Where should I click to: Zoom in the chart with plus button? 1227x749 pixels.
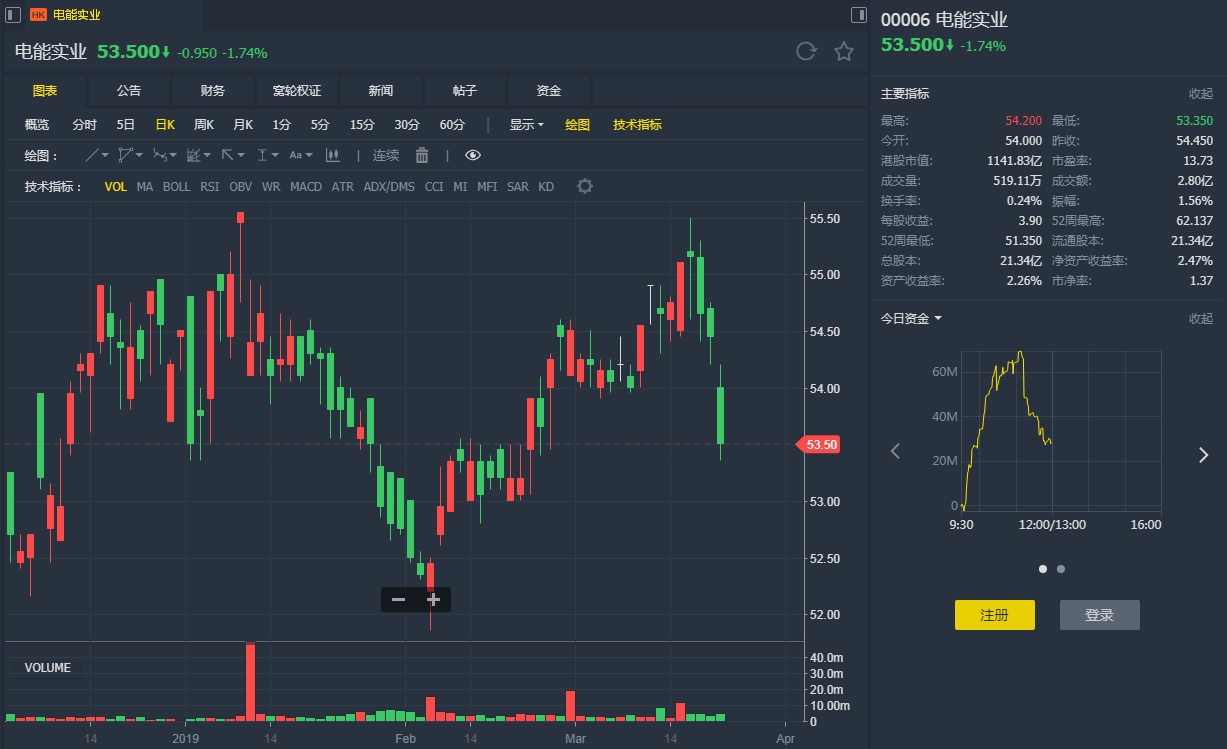[433, 599]
